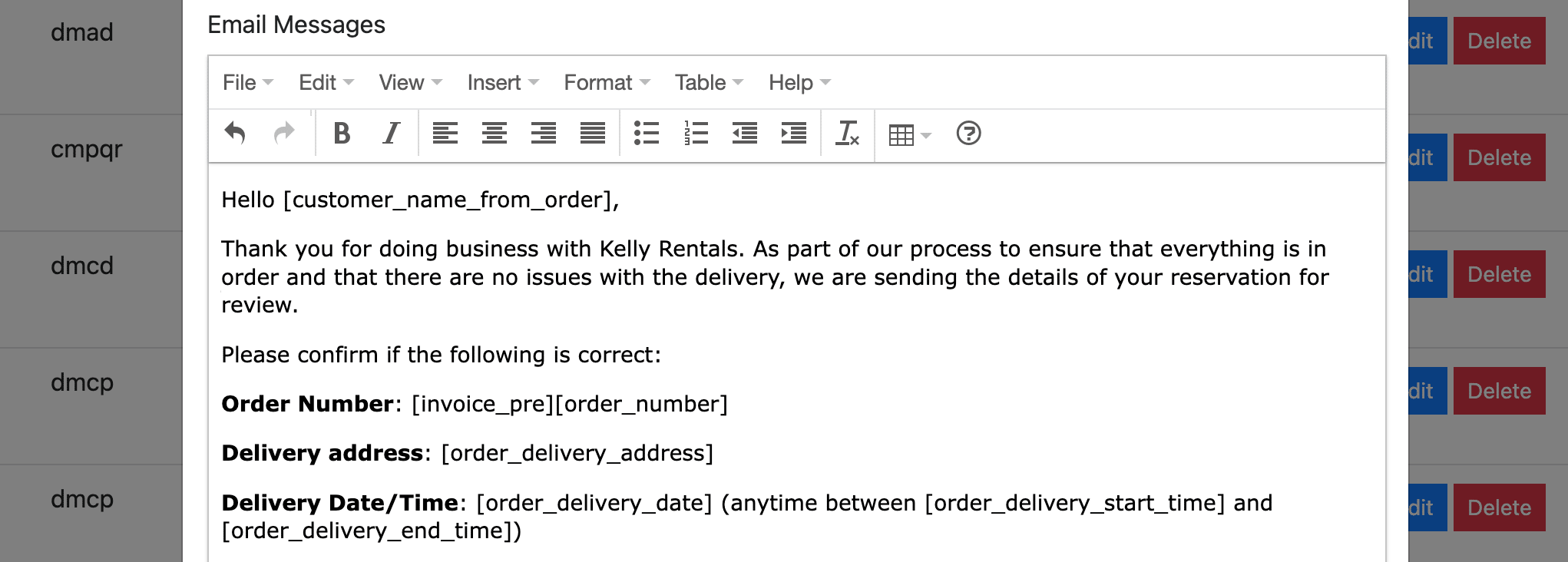The height and width of the screenshot is (562, 1568).
Task: Clear formatting of selected text
Action: [848, 134]
